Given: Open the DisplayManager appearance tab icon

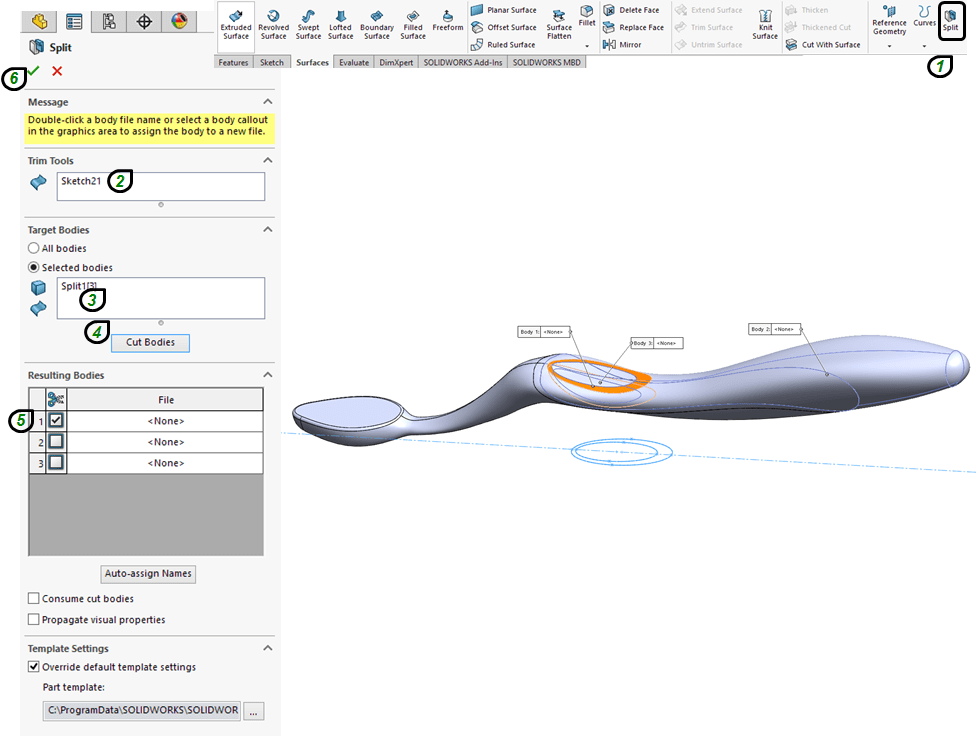Looking at the screenshot, I should coord(178,20).
